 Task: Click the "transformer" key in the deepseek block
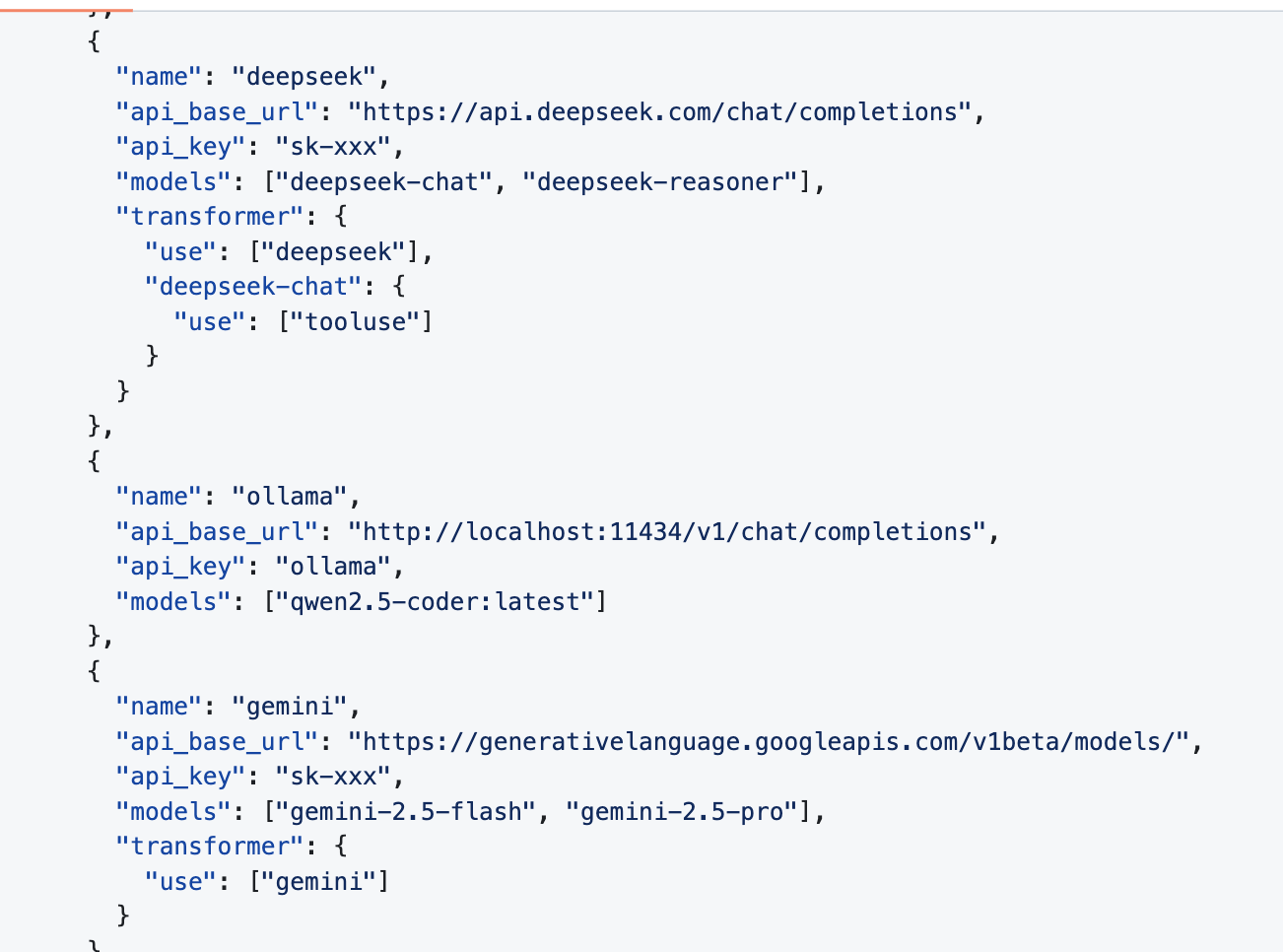pos(209,217)
